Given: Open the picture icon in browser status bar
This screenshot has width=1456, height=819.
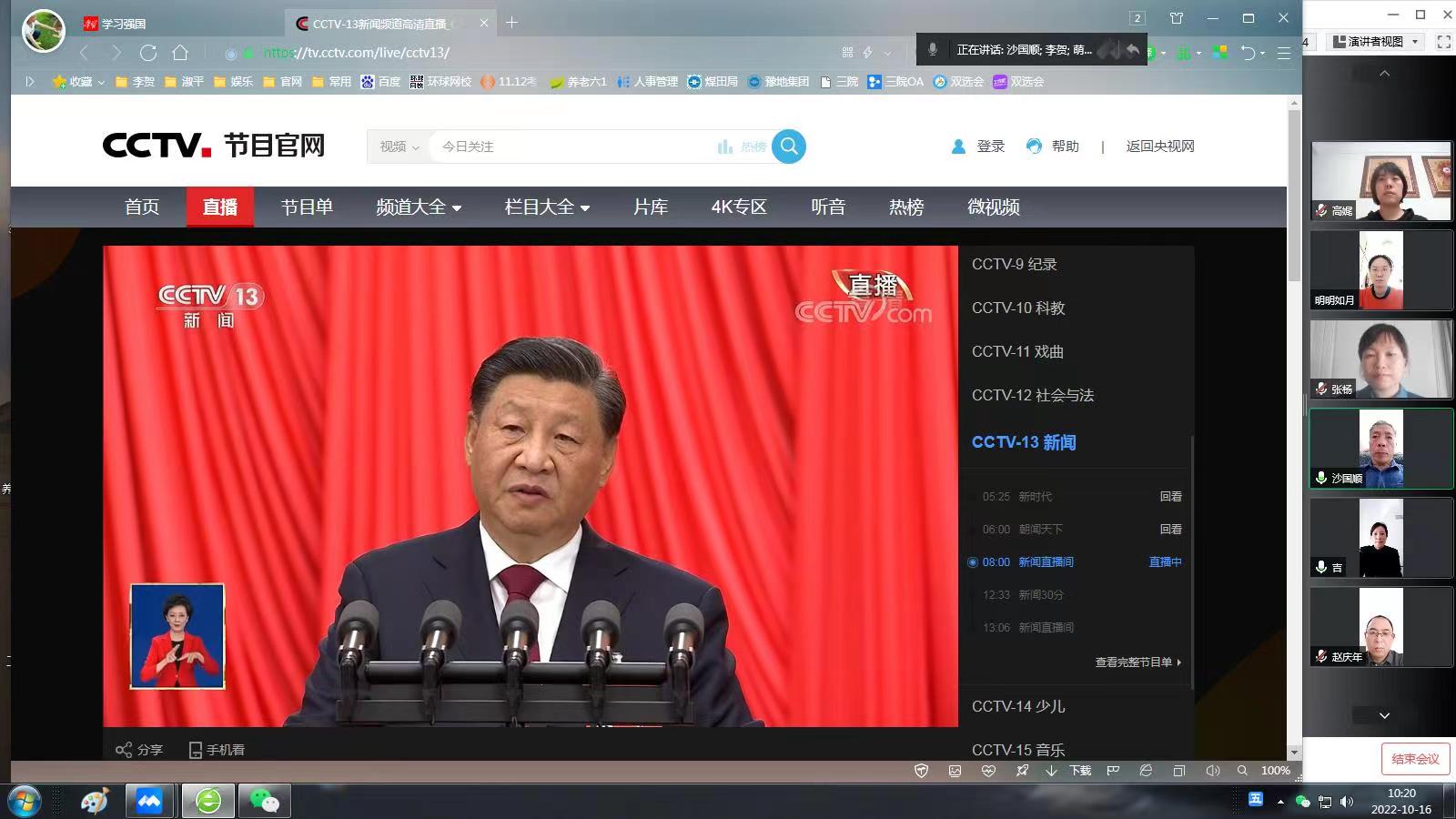Looking at the screenshot, I should pyautogui.click(x=955, y=771).
